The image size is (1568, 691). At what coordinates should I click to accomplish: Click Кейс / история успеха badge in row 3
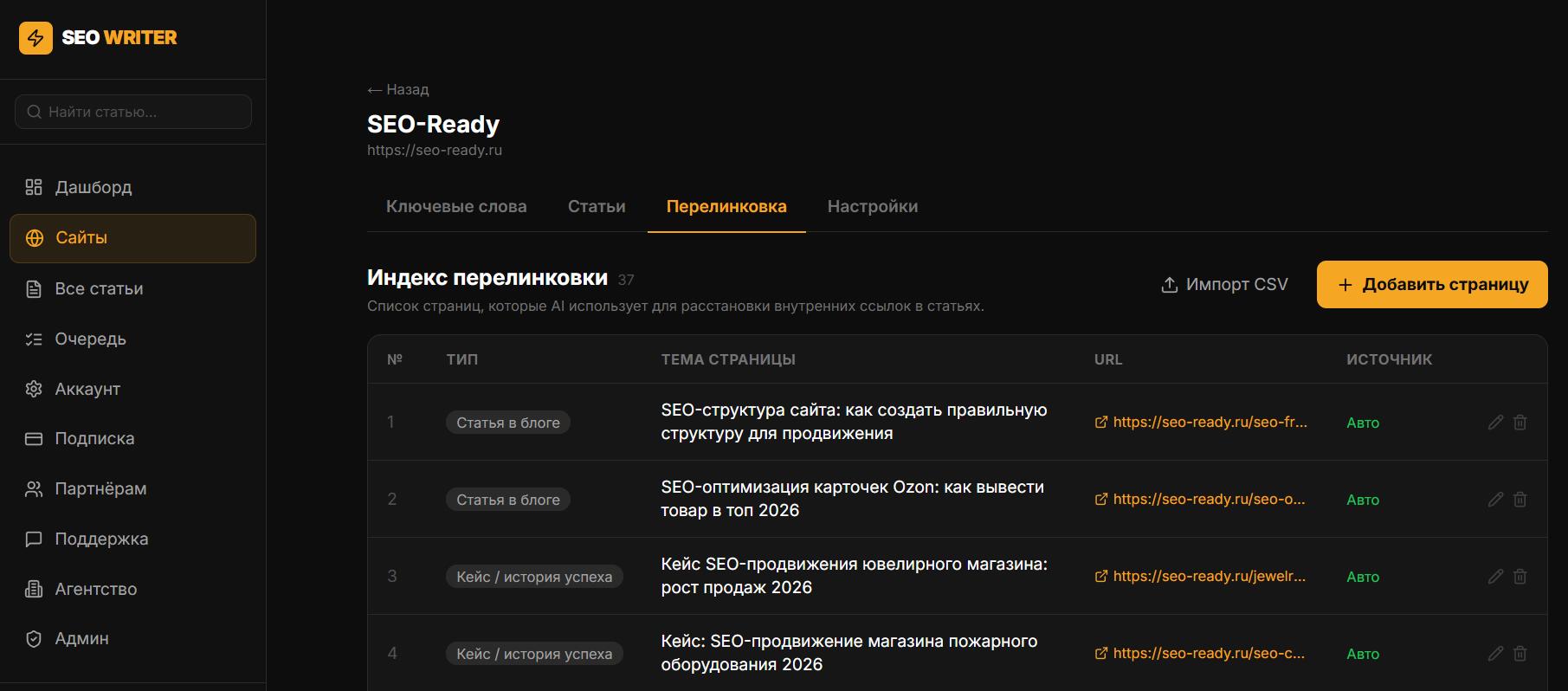click(534, 577)
